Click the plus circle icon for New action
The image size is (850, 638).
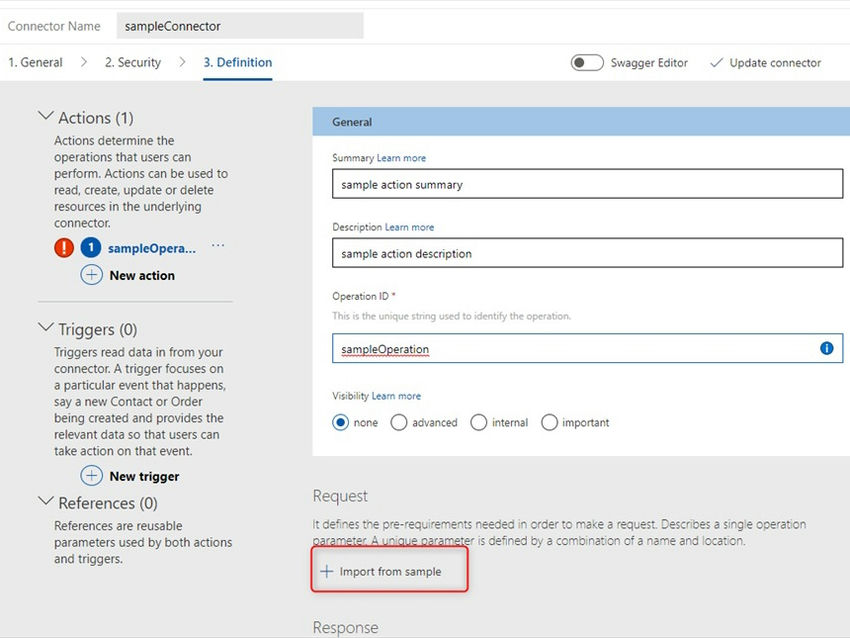pyautogui.click(x=91, y=275)
